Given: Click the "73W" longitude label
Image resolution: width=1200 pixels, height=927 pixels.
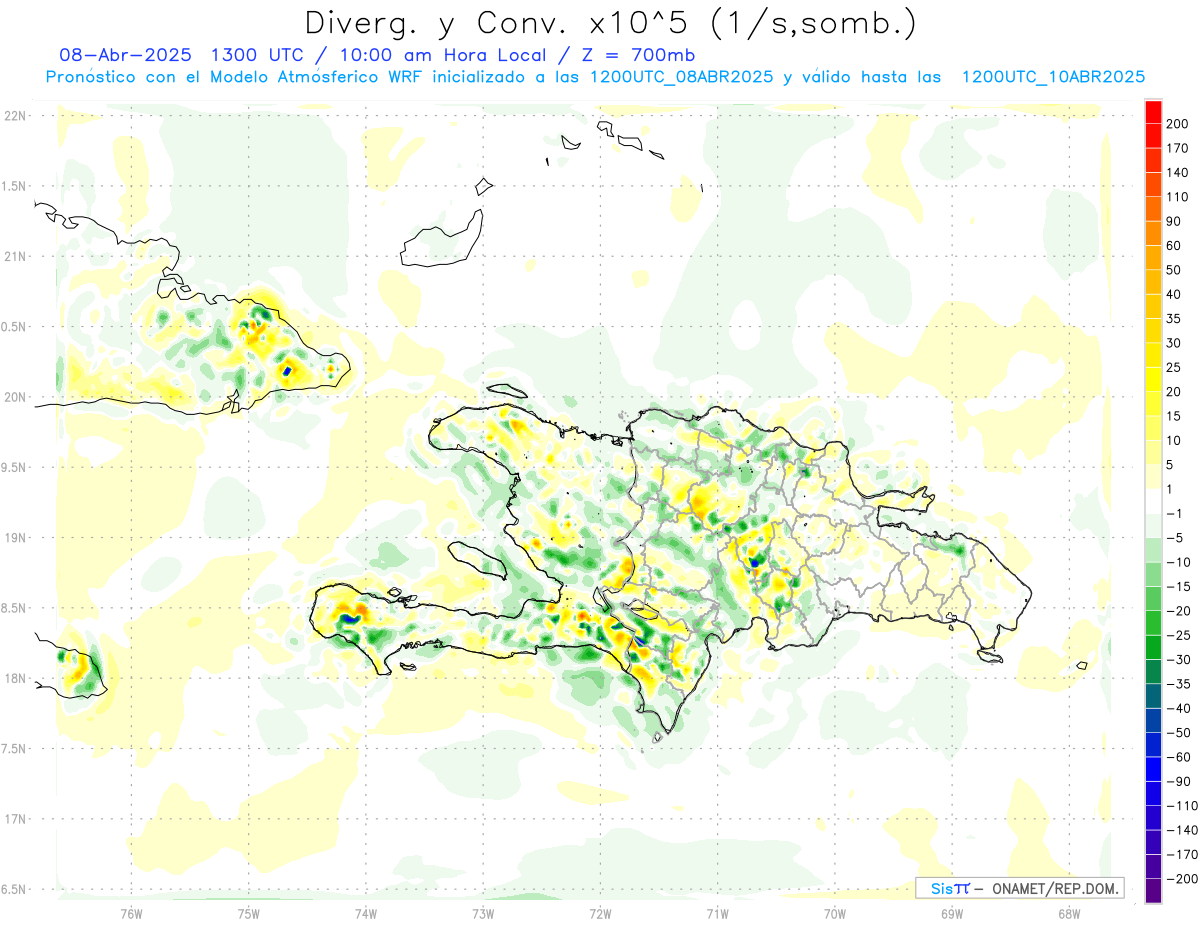Looking at the screenshot, I should (483, 913).
